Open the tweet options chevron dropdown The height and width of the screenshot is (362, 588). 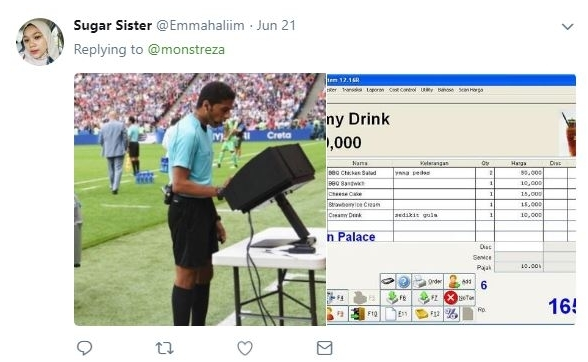[x=567, y=27]
